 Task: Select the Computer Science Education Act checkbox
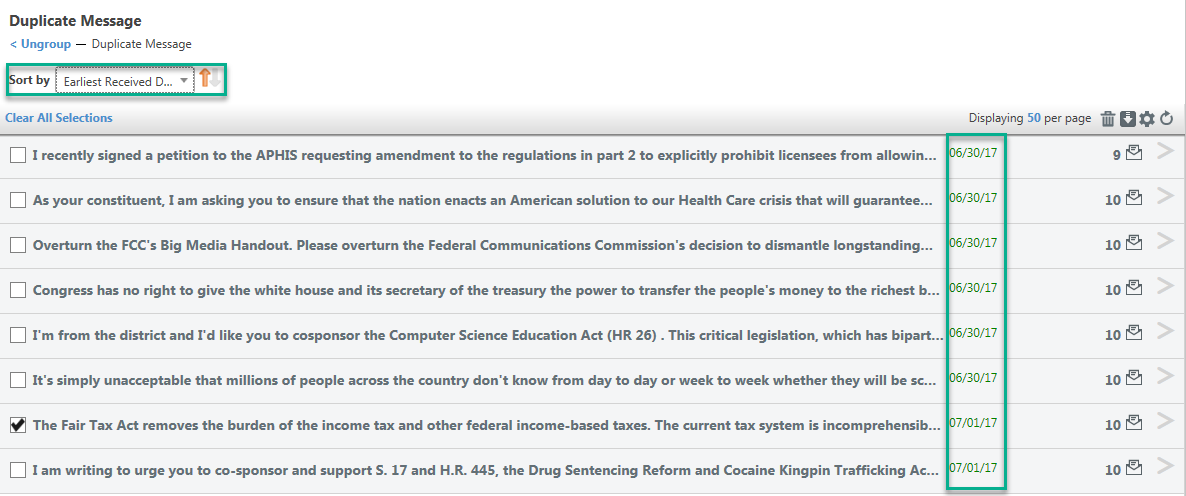pos(18,336)
